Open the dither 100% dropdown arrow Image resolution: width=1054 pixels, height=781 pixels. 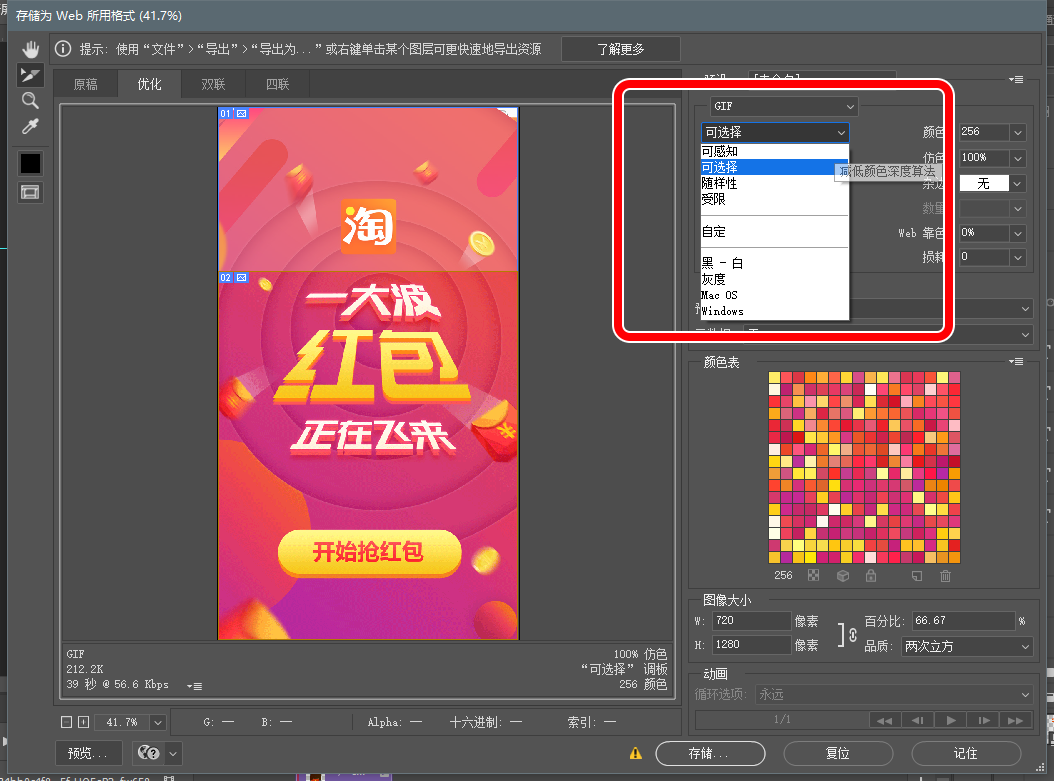tap(1018, 159)
